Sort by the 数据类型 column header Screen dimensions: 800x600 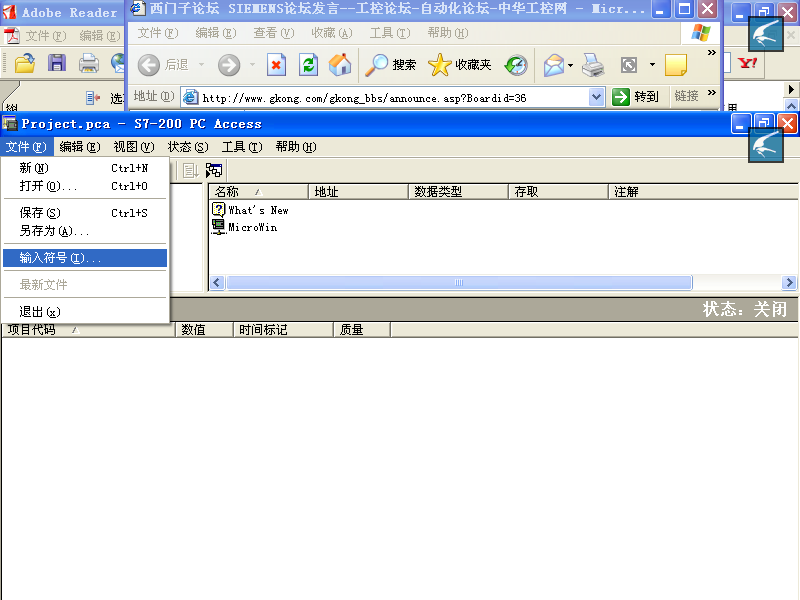click(x=458, y=192)
